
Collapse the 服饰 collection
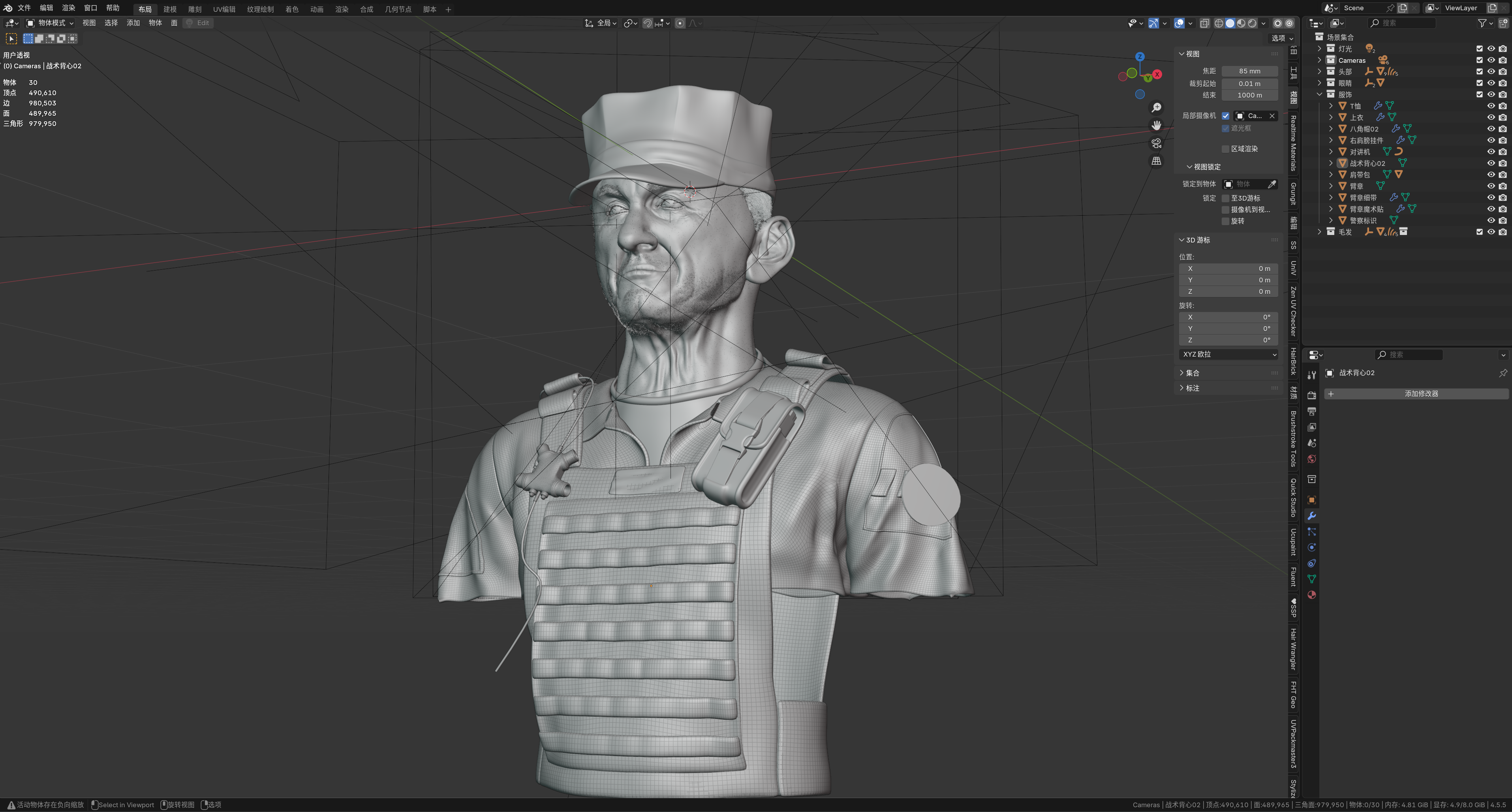point(1319,94)
